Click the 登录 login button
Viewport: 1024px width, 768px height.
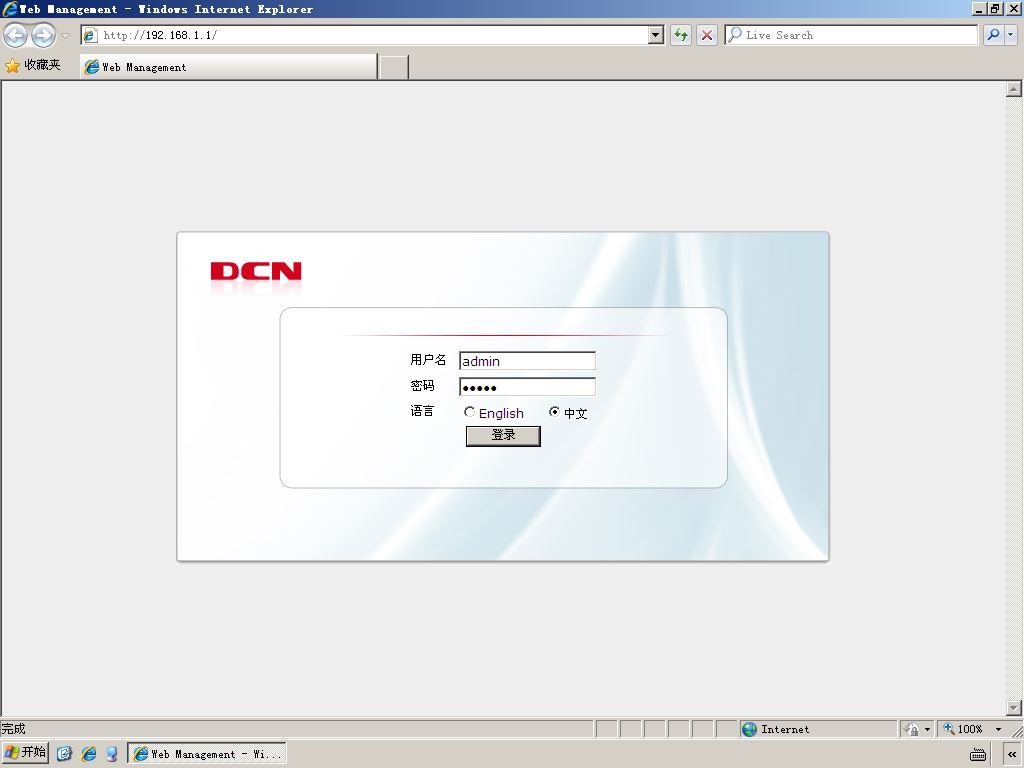(x=503, y=436)
